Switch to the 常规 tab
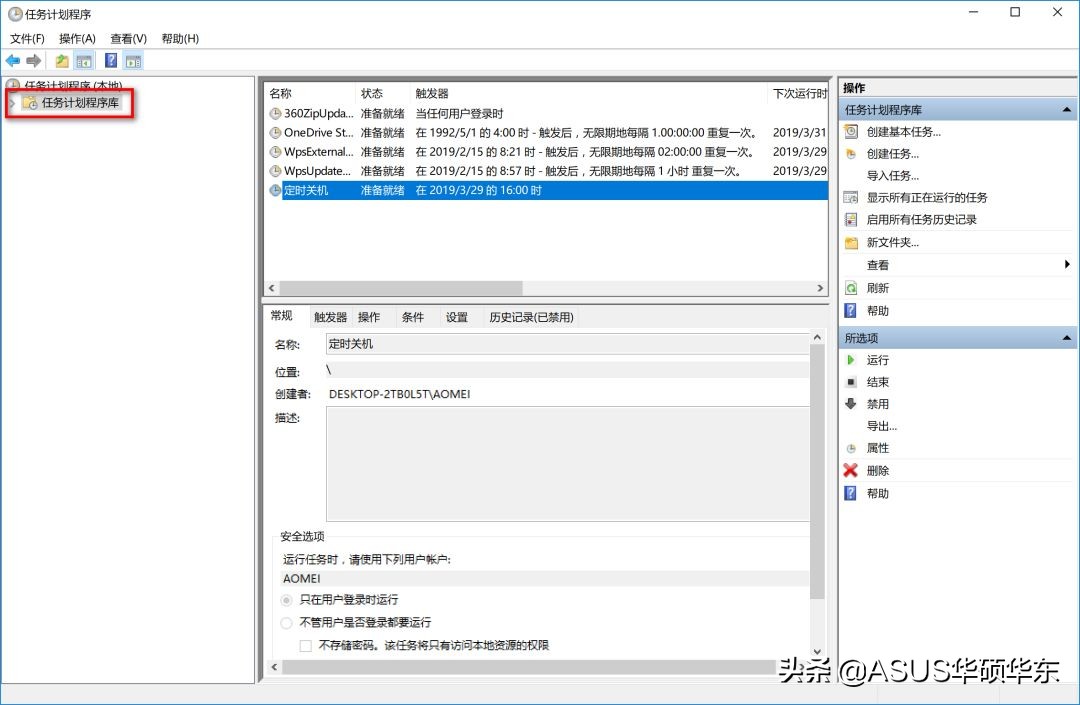The image size is (1080, 705). (282, 316)
